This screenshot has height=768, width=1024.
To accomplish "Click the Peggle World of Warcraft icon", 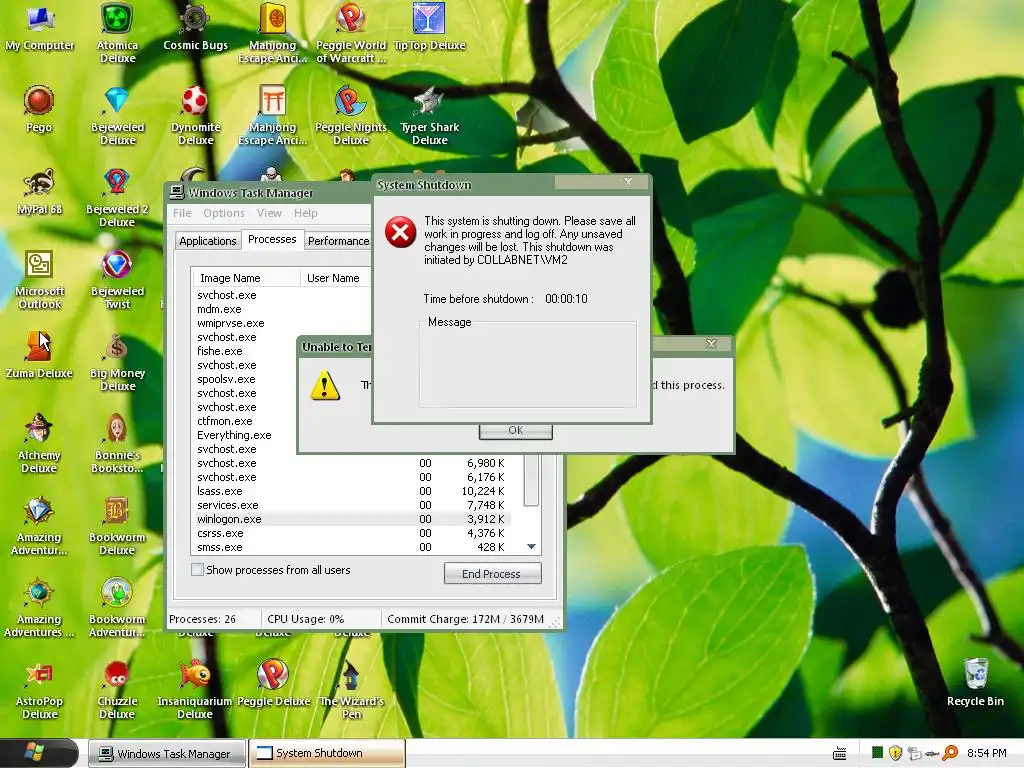I will (351, 33).
